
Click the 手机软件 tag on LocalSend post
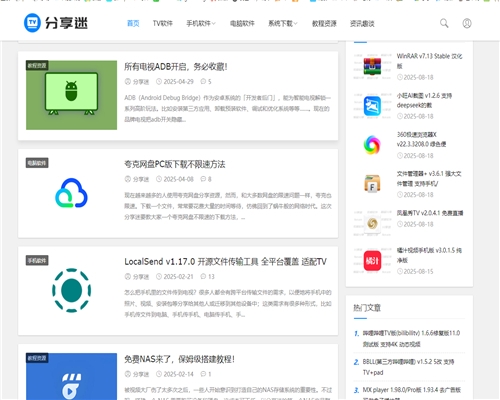pos(37,260)
